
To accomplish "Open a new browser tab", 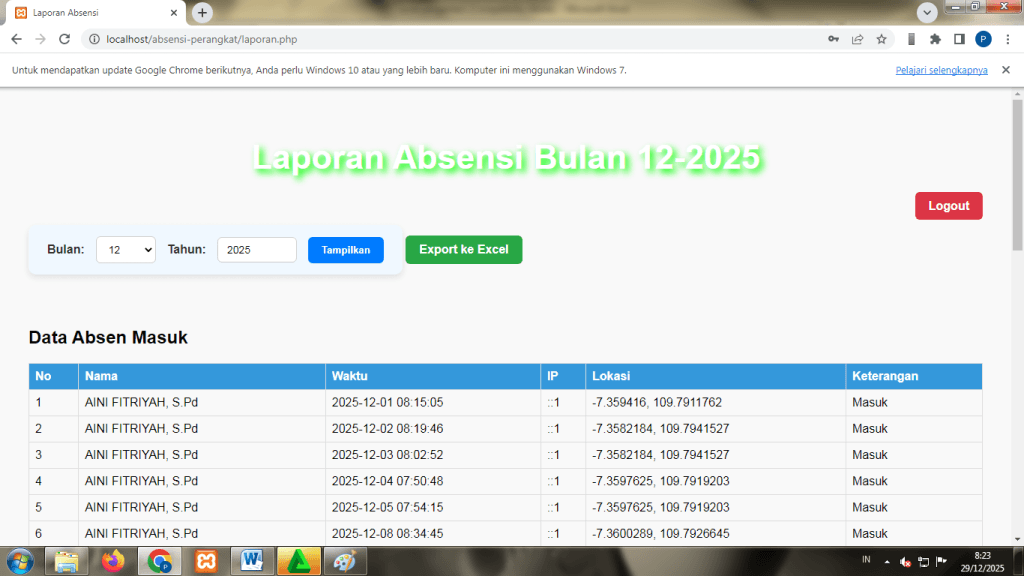I will click(x=202, y=12).
